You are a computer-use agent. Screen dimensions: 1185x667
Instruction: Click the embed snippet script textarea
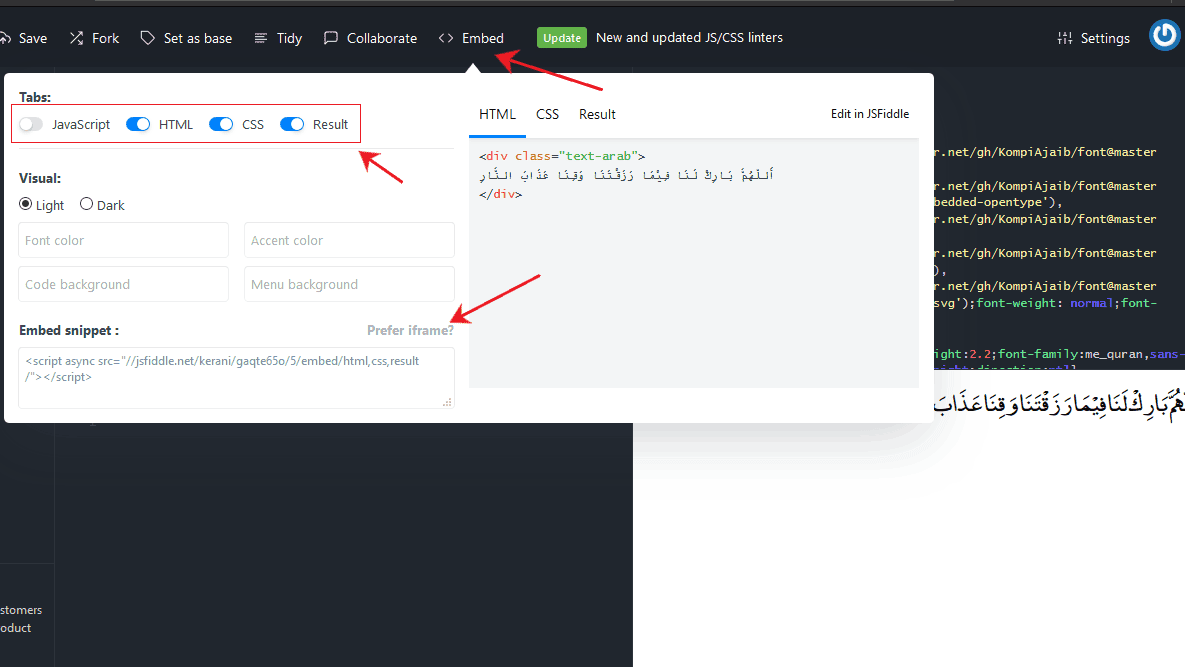coord(236,377)
